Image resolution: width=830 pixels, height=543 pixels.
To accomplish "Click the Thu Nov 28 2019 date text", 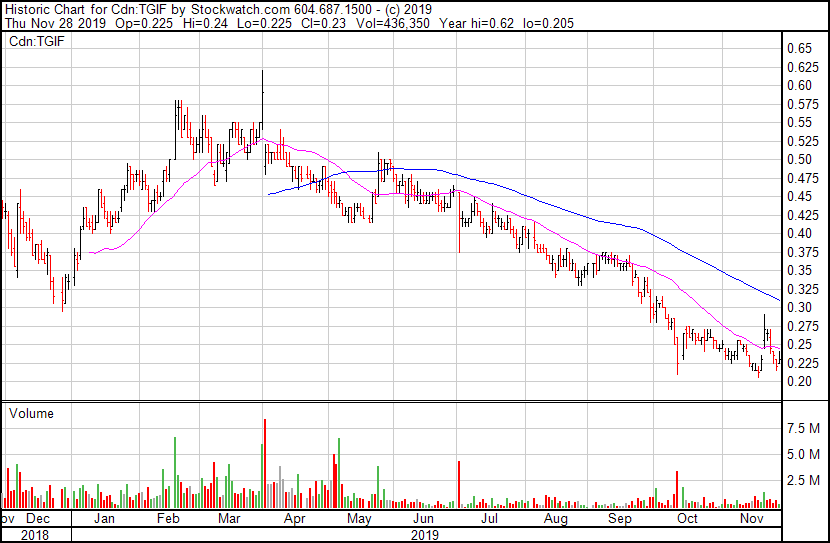I will point(55,23).
